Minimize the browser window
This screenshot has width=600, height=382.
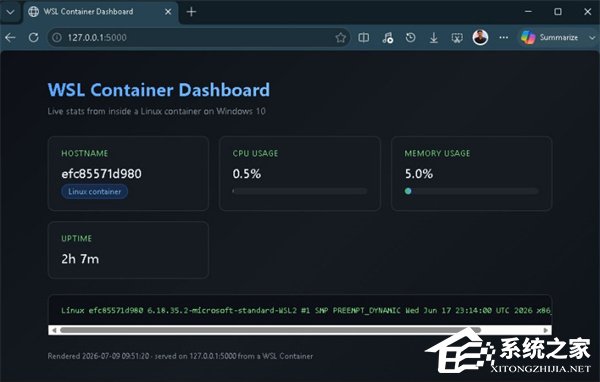coord(528,12)
